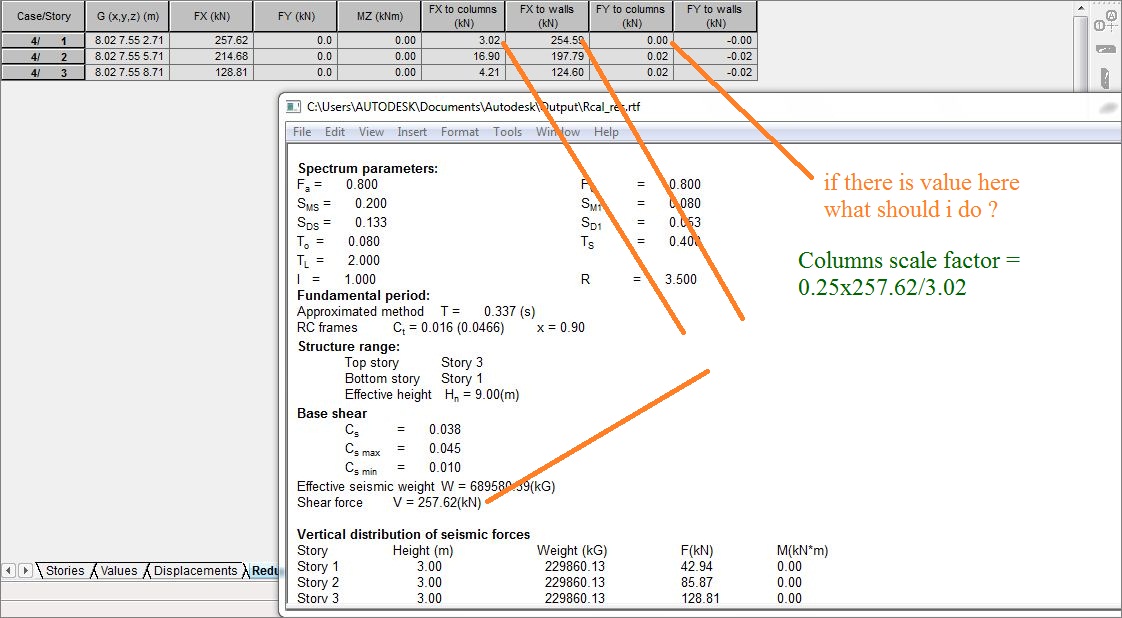Click the Rcal_res.rtf window document icon
1122x618 pixels.
(x=293, y=107)
